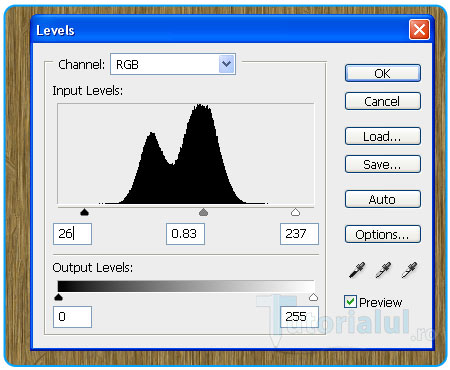The width and height of the screenshot is (450, 370).
Task: Click the Channel dropdown arrow
Action: [x=226, y=64]
